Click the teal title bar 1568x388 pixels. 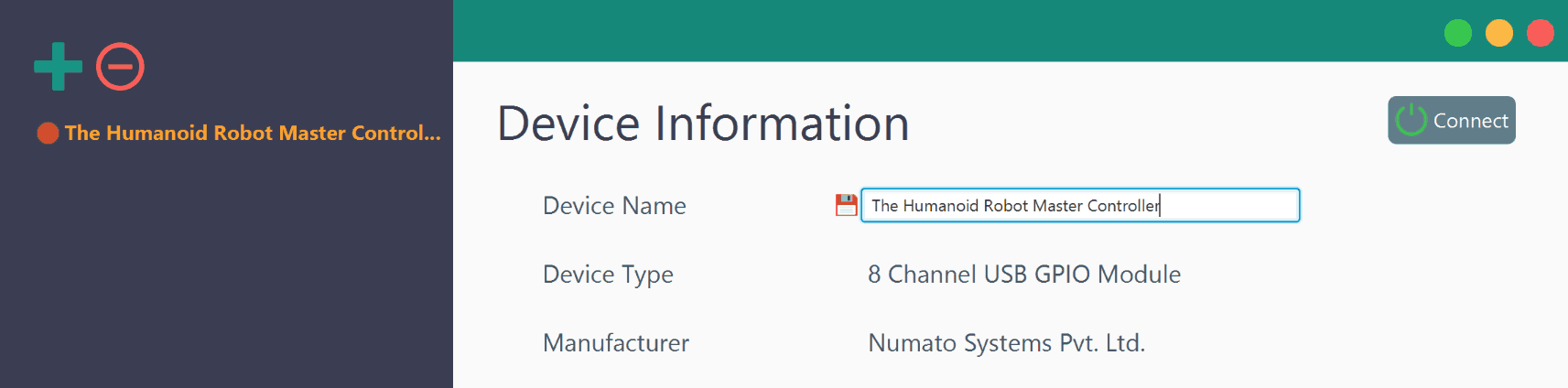pyautogui.click(x=915, y=30)
